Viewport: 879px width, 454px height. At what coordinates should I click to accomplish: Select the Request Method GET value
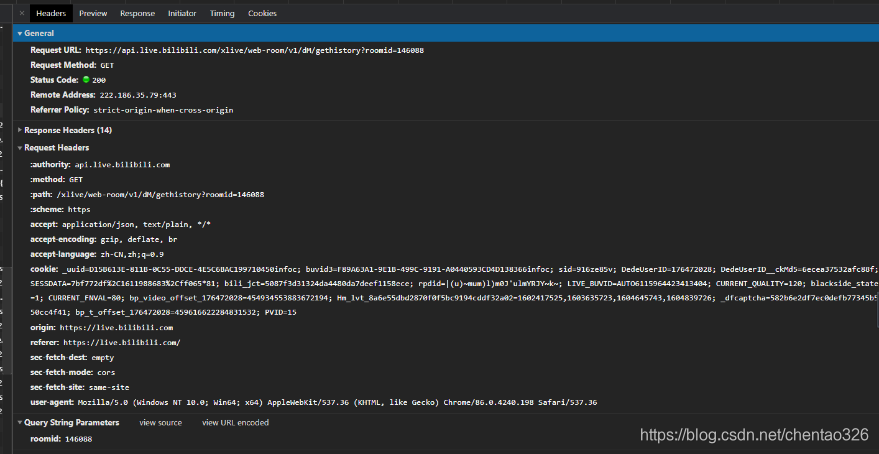click(x=107, y=66)
